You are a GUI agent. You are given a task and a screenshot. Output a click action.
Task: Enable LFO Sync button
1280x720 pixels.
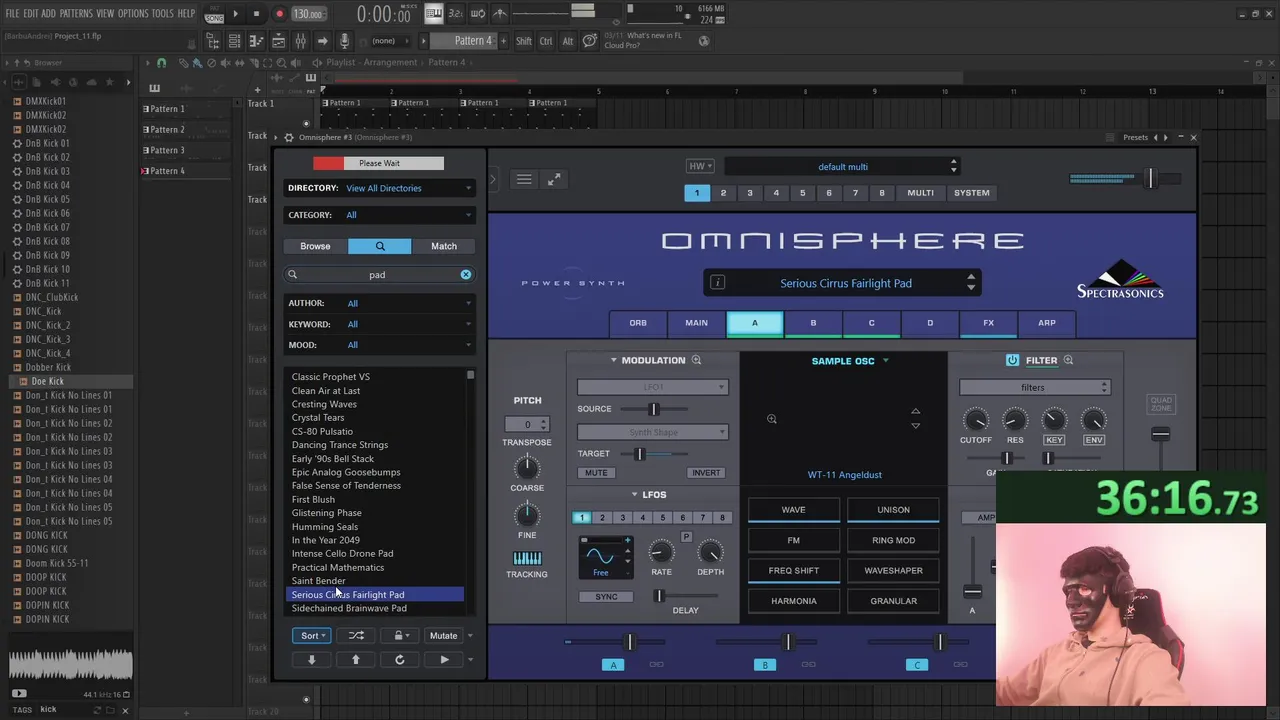(606, 597)
